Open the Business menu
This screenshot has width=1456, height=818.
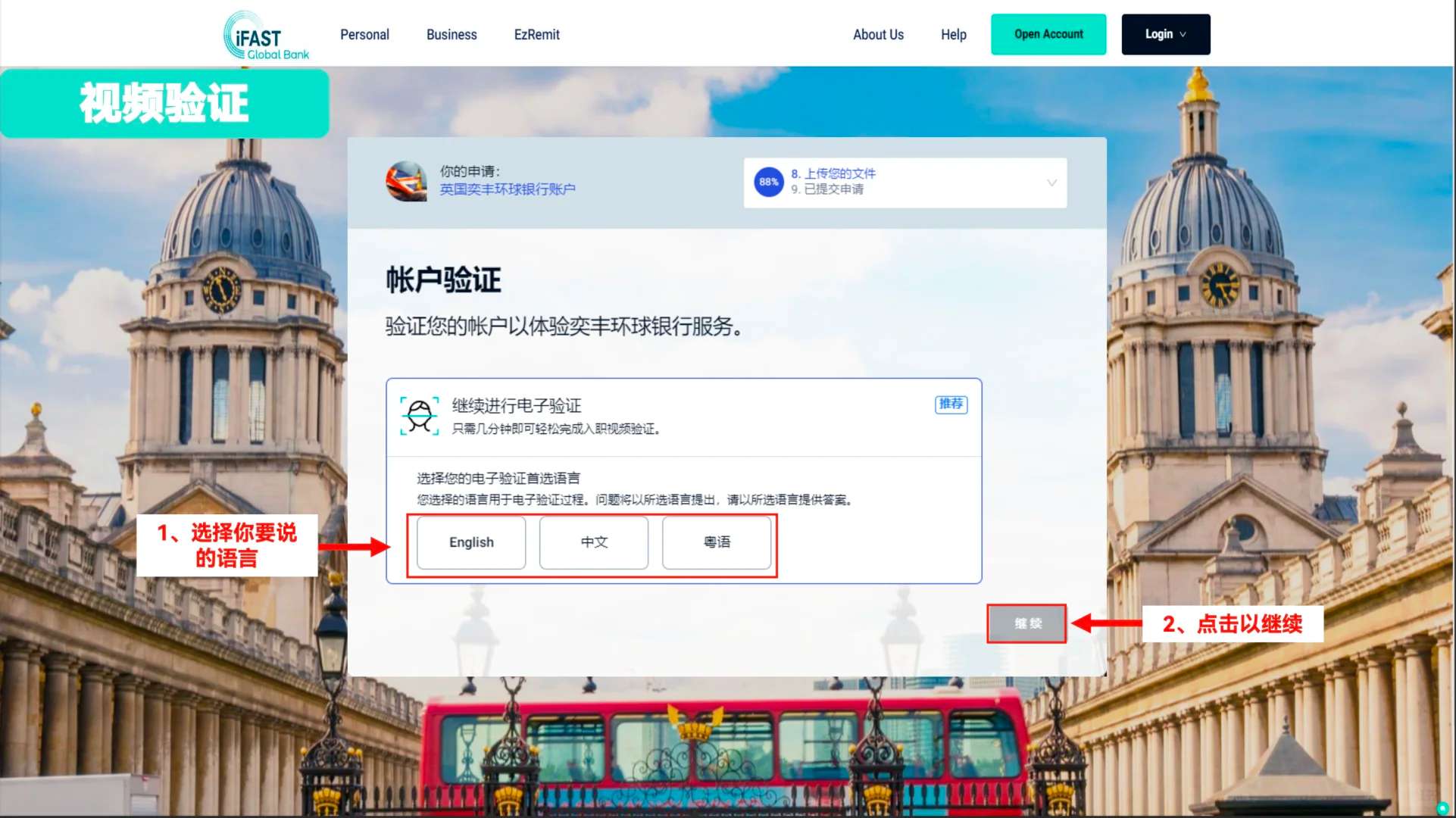tap(451, 35)
